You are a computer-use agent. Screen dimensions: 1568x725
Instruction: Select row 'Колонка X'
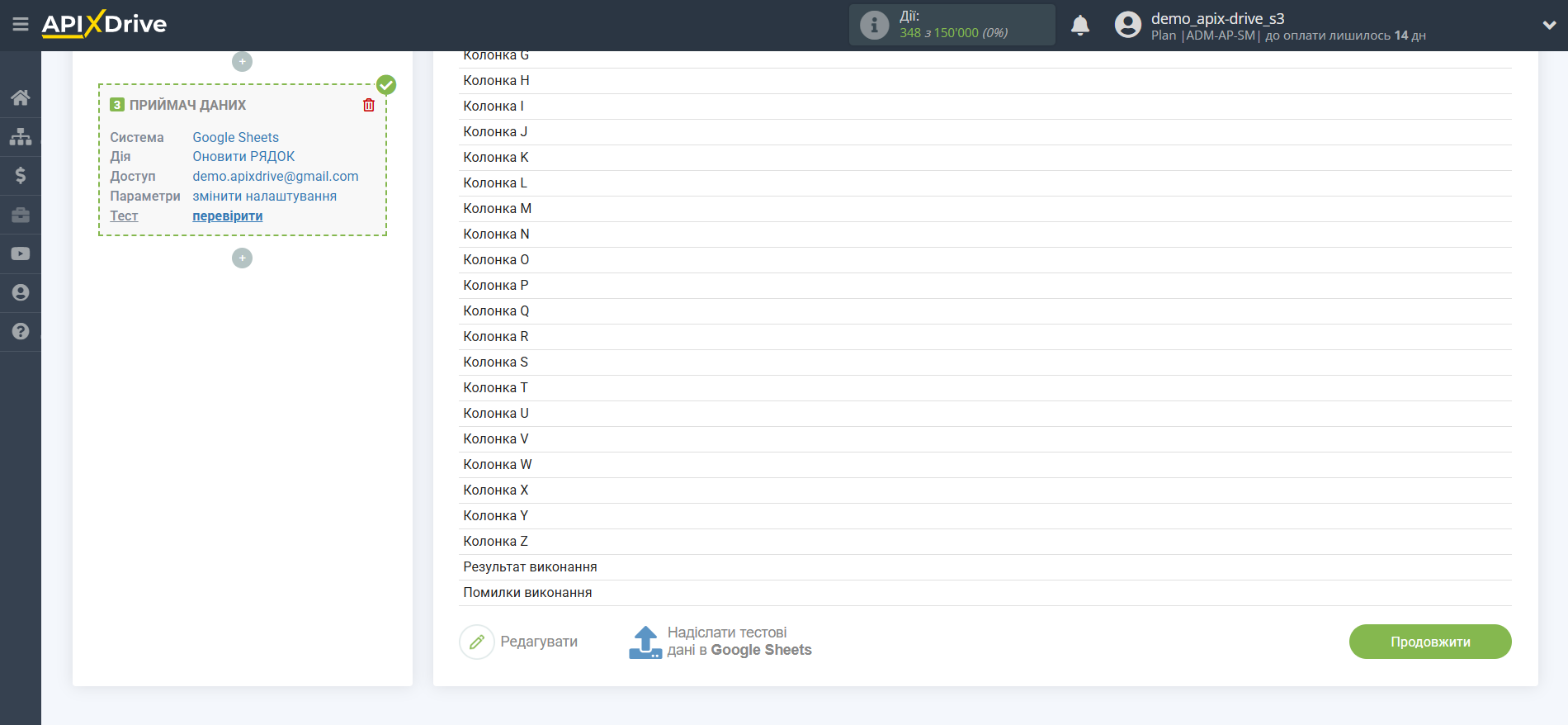(985, 490)
